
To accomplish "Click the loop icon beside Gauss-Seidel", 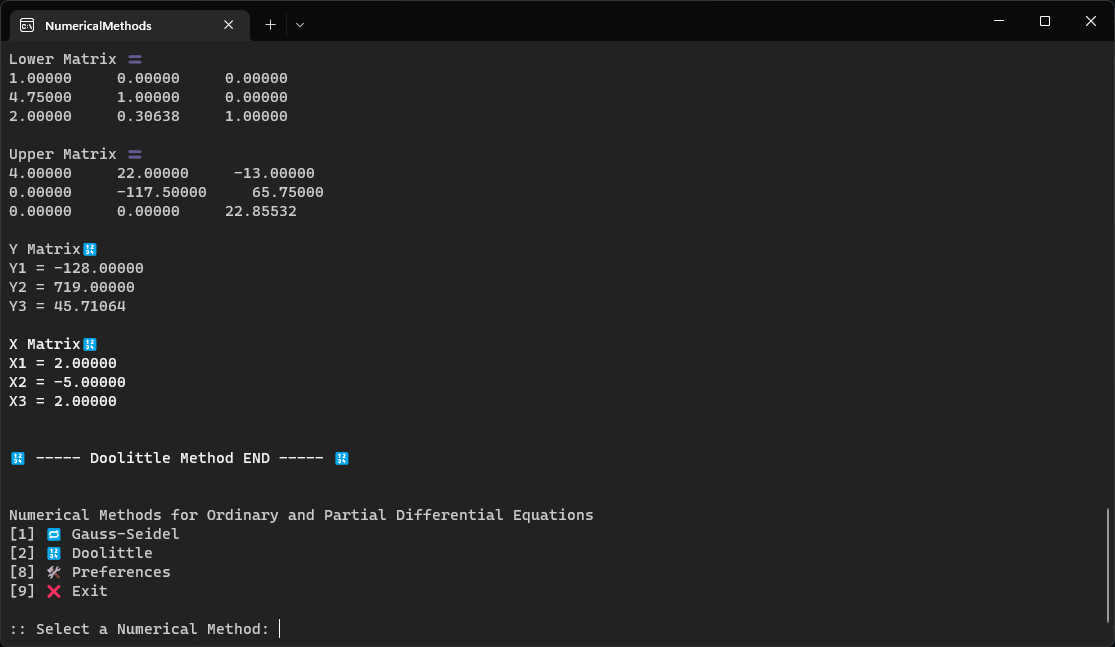I will click(x=53, y=534).
